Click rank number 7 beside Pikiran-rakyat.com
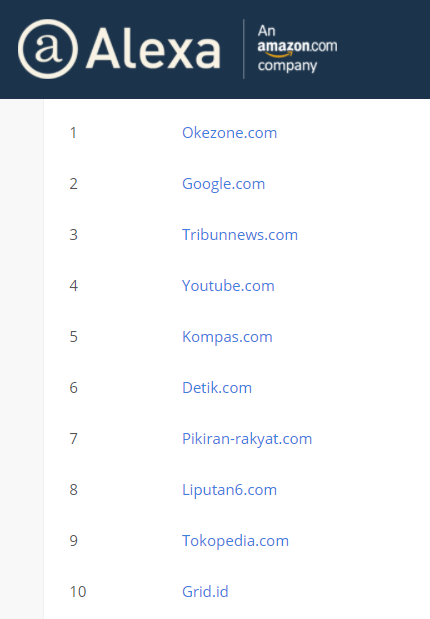This screenshot has width=430, height=619. point(73,439)
